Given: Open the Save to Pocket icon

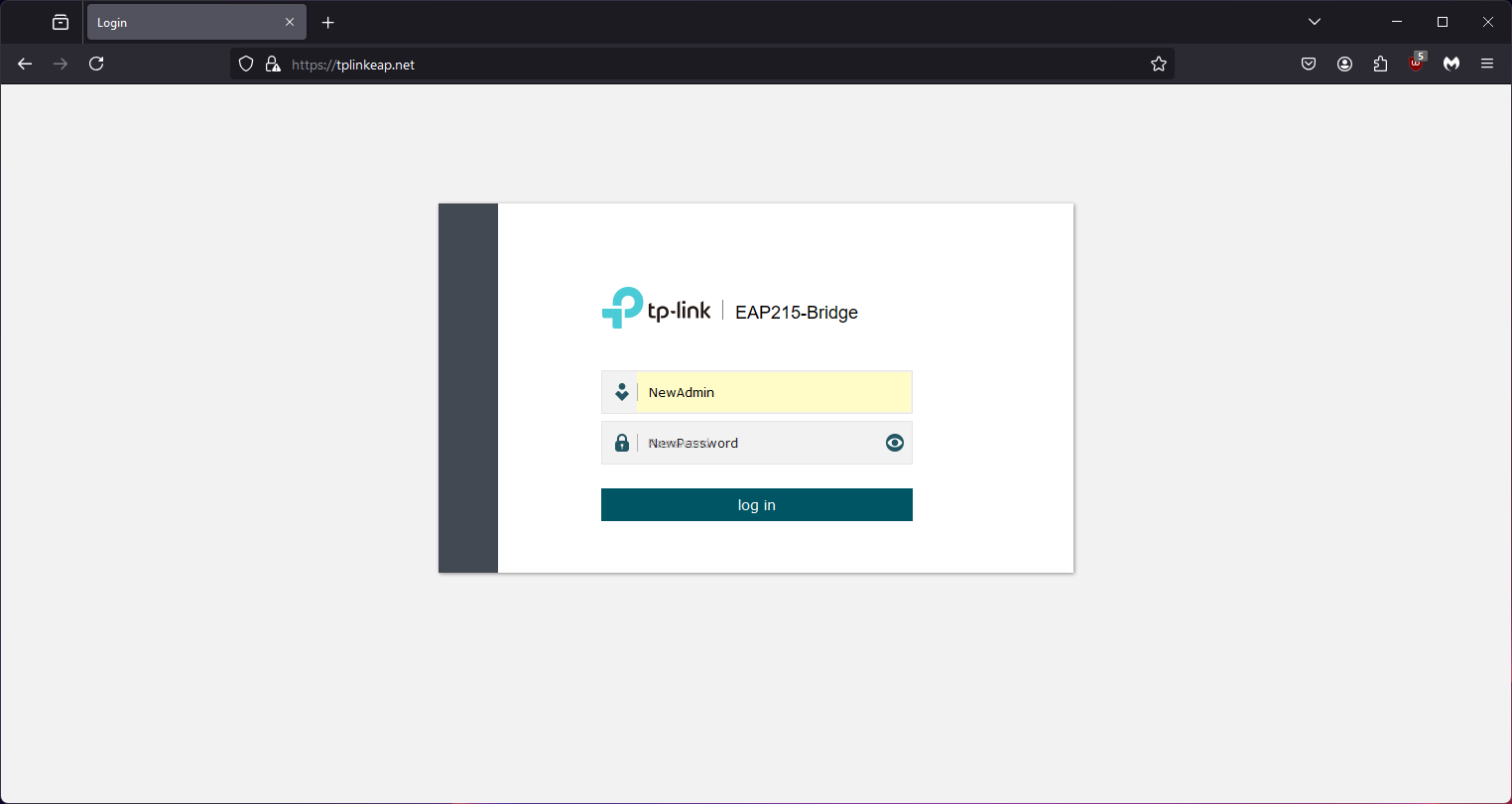Looking at the screenshot, I should pyautogui.click(x=1309, y=64).
